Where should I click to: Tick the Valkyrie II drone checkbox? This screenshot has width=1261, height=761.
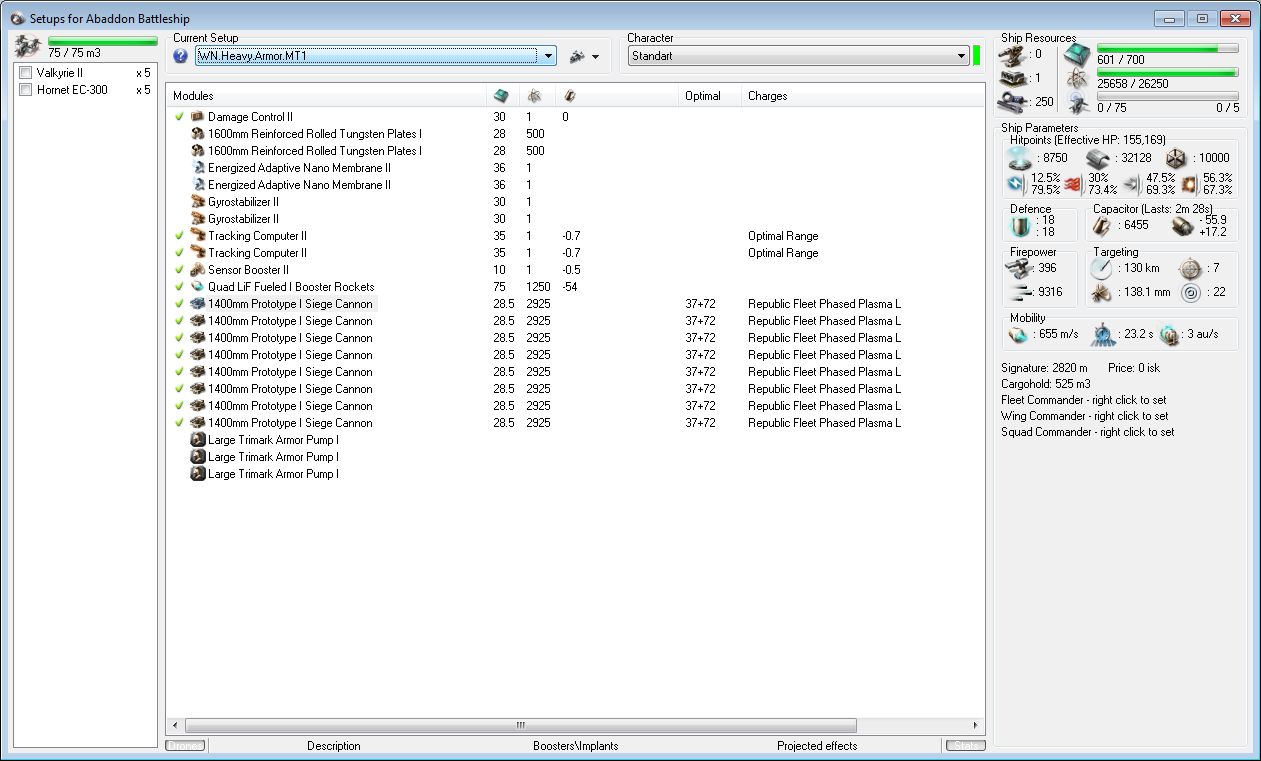[x=26, y=73]
